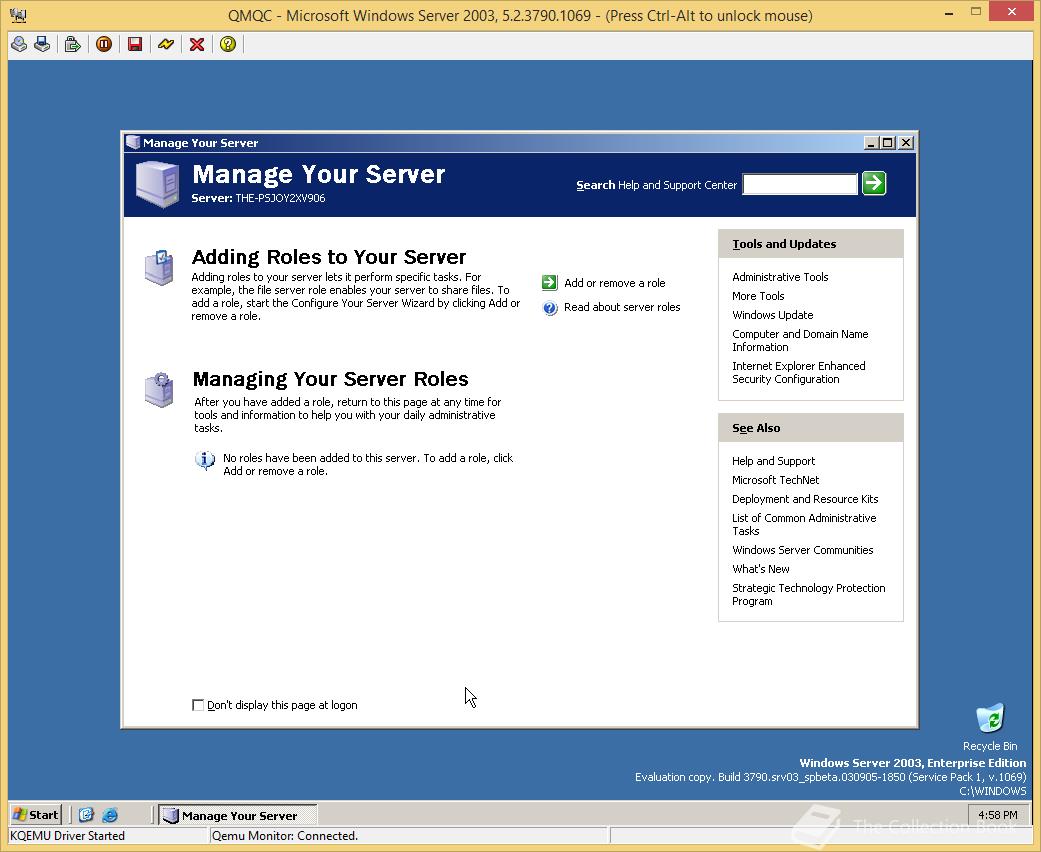Click the green arrow icon beside Add or remove a role
Screen dimensions: 1041x852
[550, 283]
